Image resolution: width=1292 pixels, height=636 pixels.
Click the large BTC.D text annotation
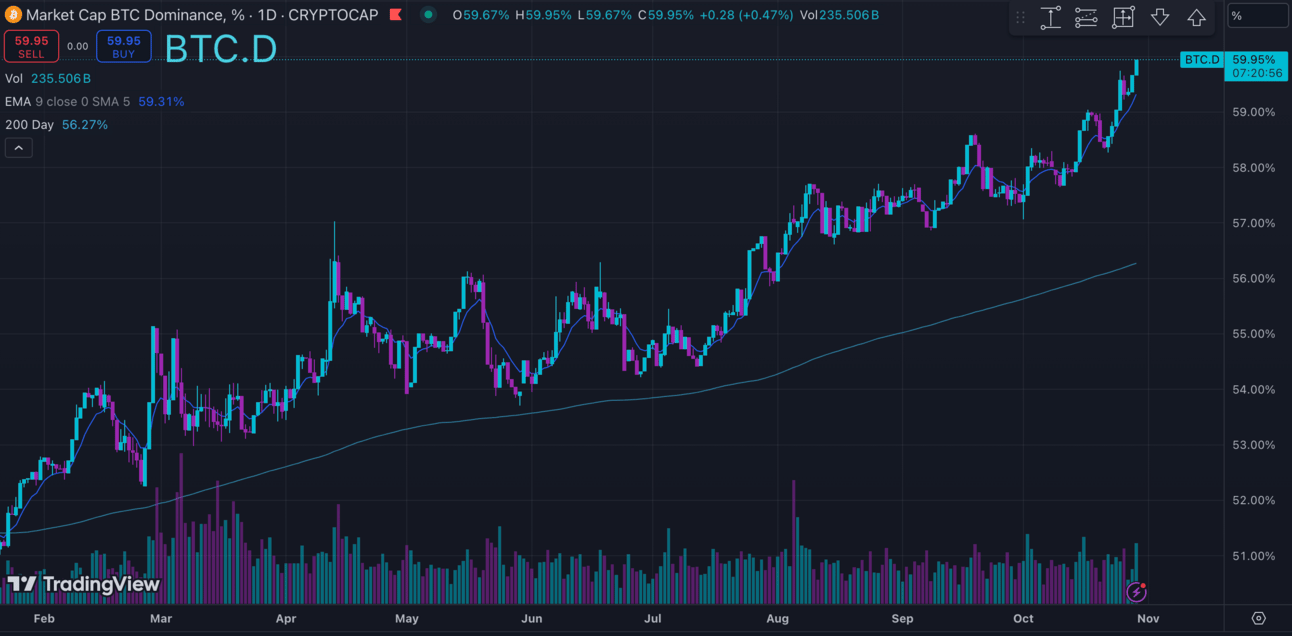pyautogui.click(x=220, y=49)
